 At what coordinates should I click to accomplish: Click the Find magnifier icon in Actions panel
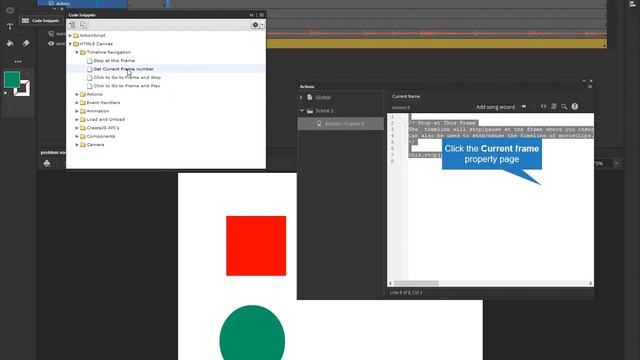click(564, 107)
